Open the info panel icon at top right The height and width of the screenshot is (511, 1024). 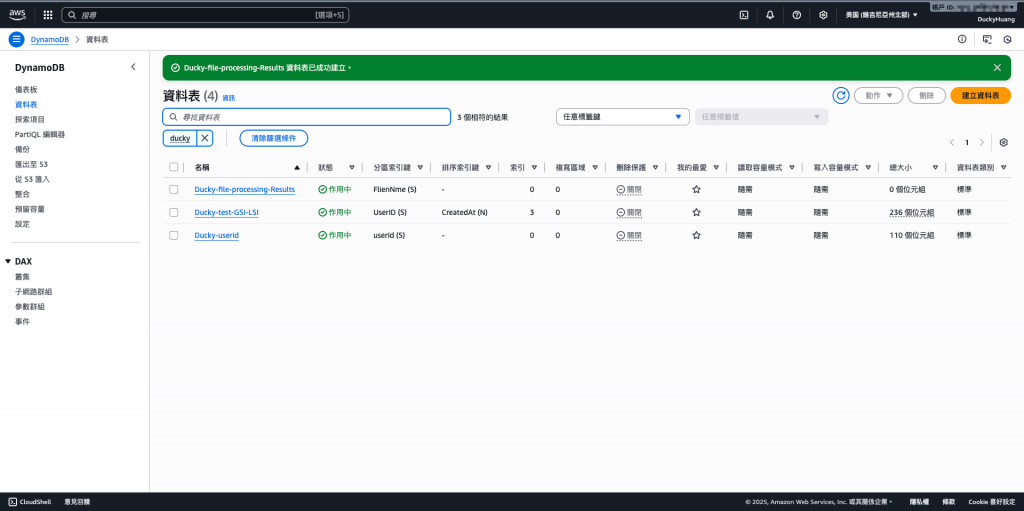point(962,39)
